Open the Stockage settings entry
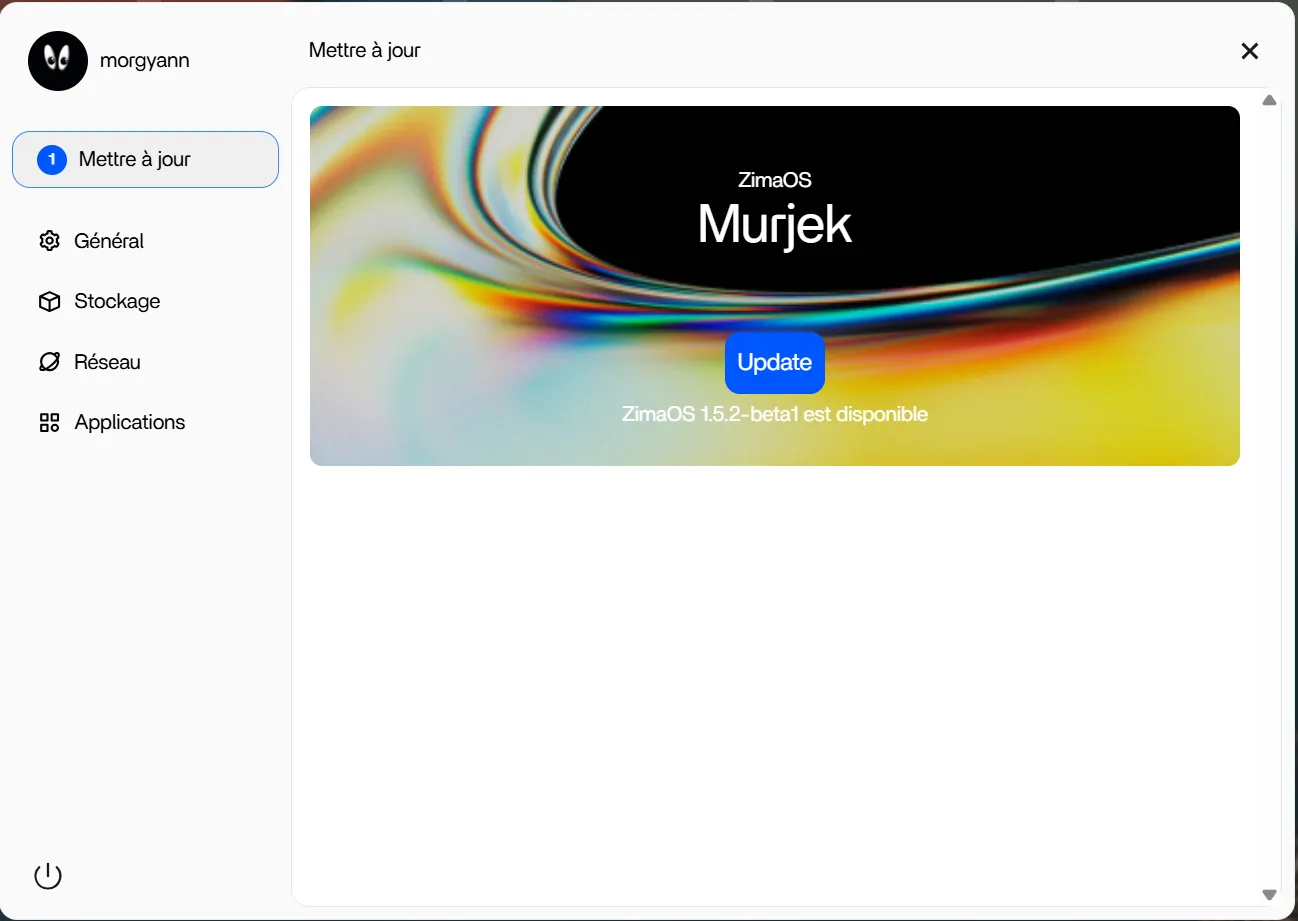The image size is (1298, 921). 117,301
